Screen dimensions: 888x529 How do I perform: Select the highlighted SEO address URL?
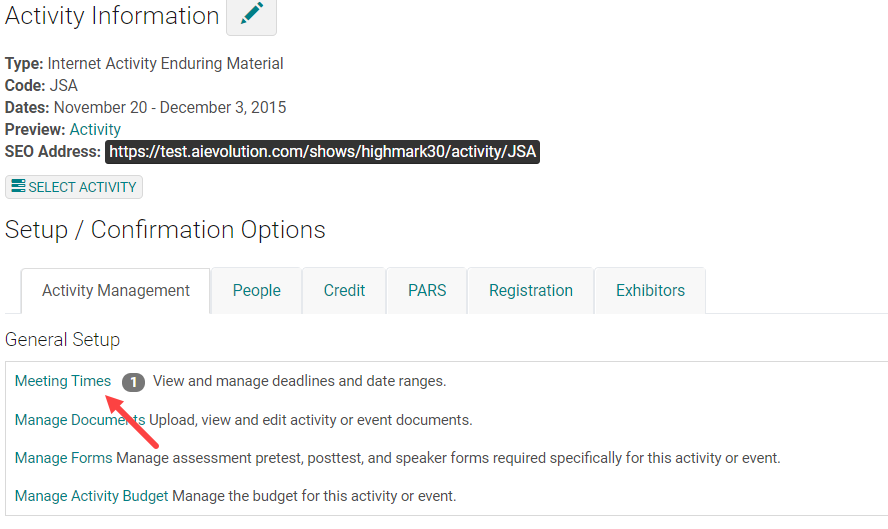coord(322,152)
